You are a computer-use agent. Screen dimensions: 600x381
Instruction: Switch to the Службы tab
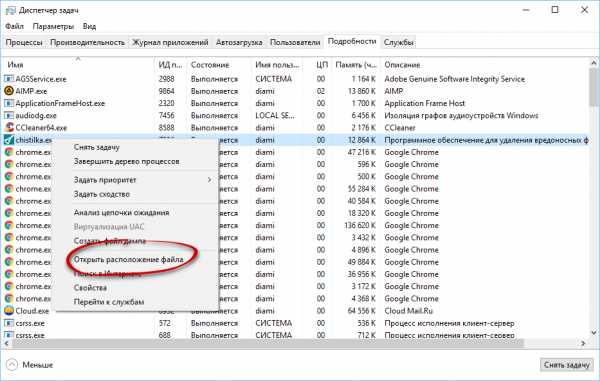(x=398, y=42)
